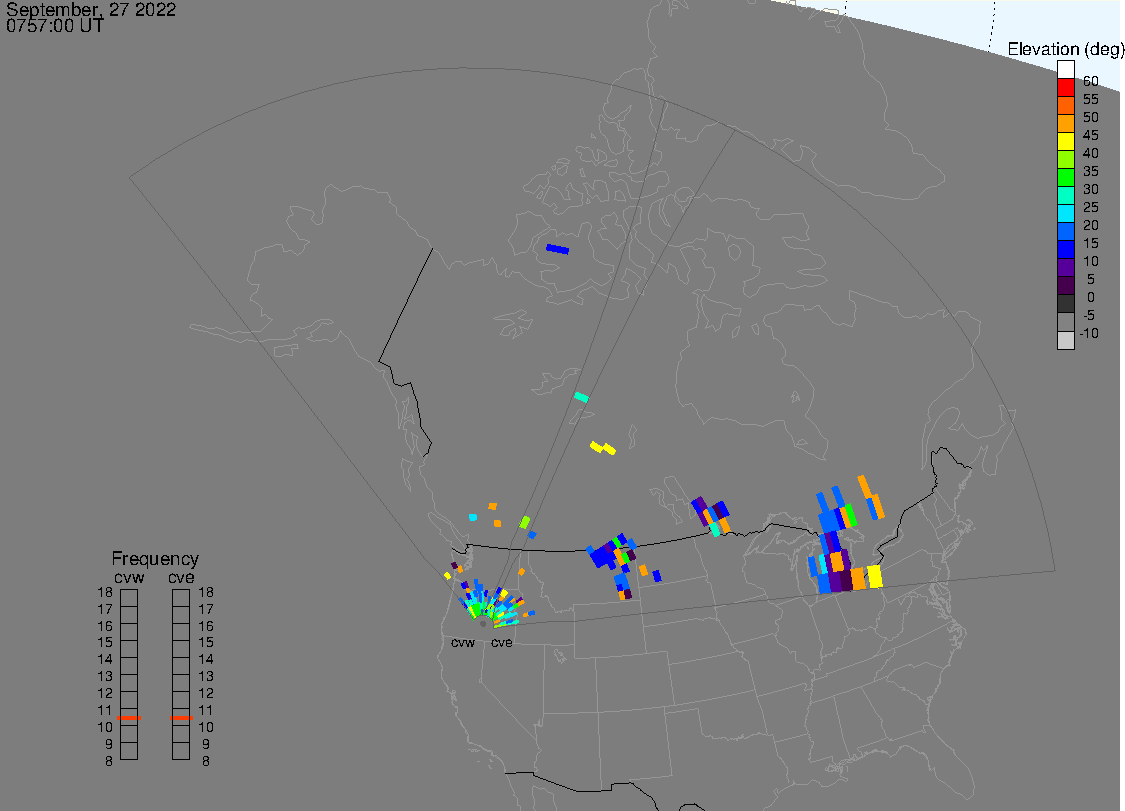This screenshot has width=1125, height=811.
Task: Click the pair of yellow echoes in central Canada
Action: (603, 448)
